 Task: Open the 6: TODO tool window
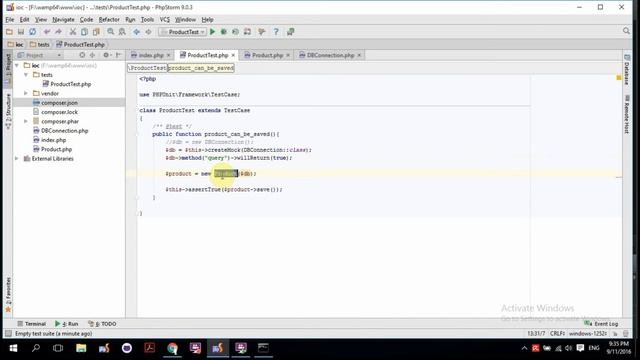(x=102, y=324)
